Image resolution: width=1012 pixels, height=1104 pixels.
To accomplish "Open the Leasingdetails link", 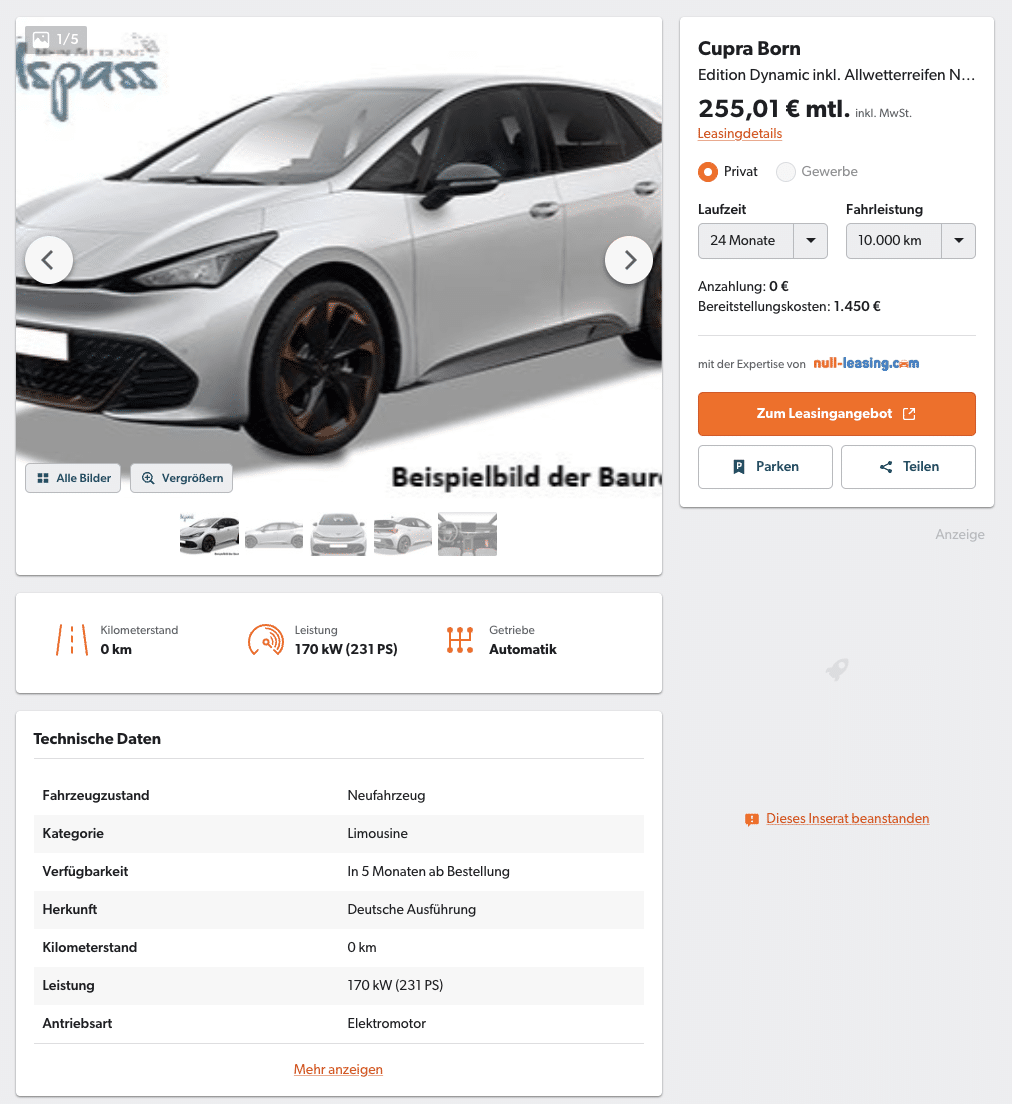I will 739,134.
